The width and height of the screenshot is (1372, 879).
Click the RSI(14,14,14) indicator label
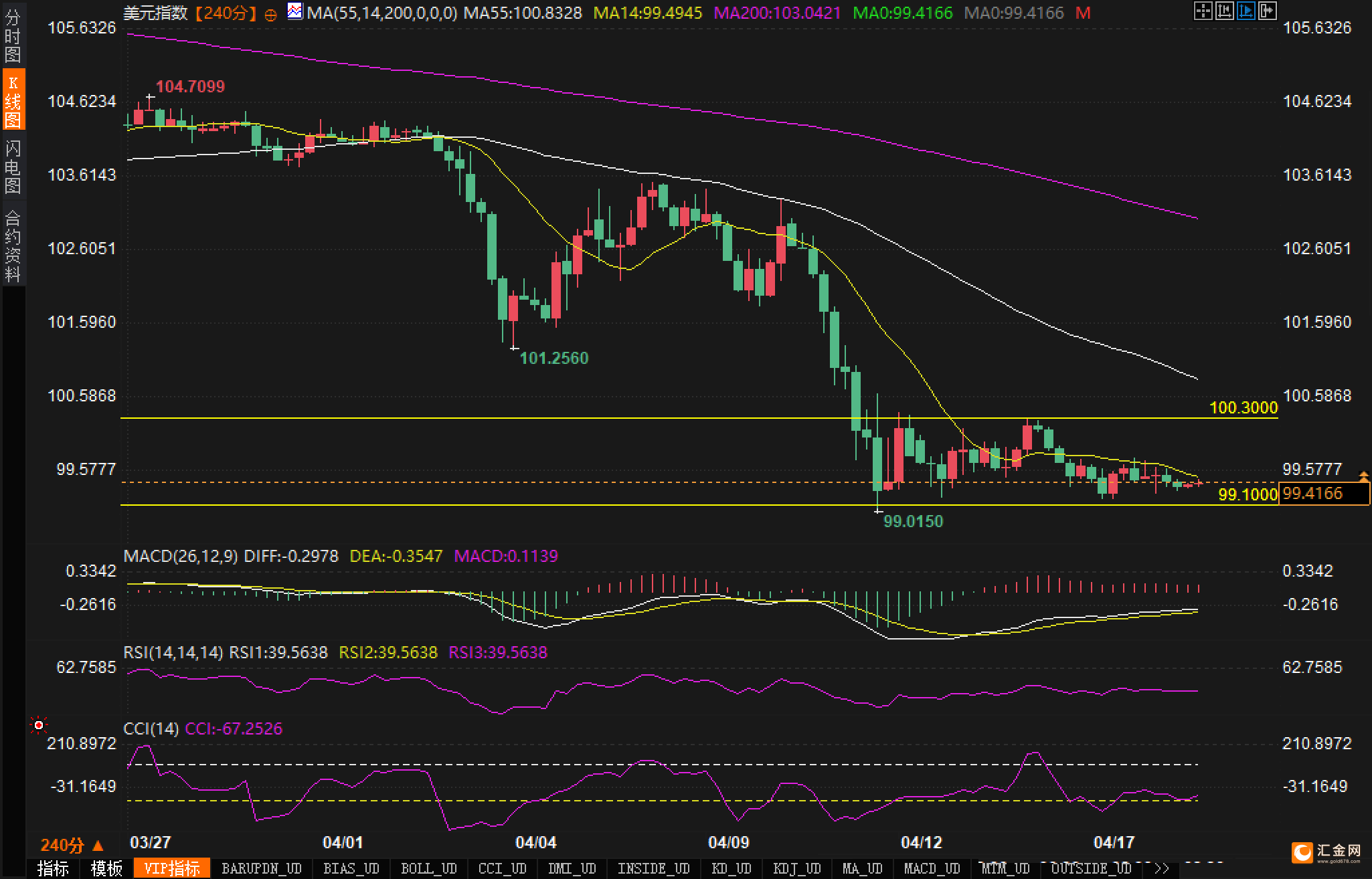pyautogui.click(x=173, y=652)
